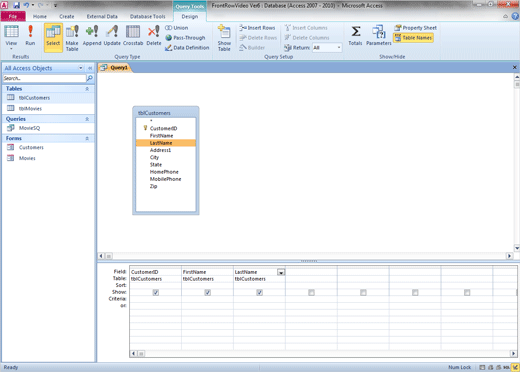
Task: Toggle the Totals sigma button
Action: [355, 35]
